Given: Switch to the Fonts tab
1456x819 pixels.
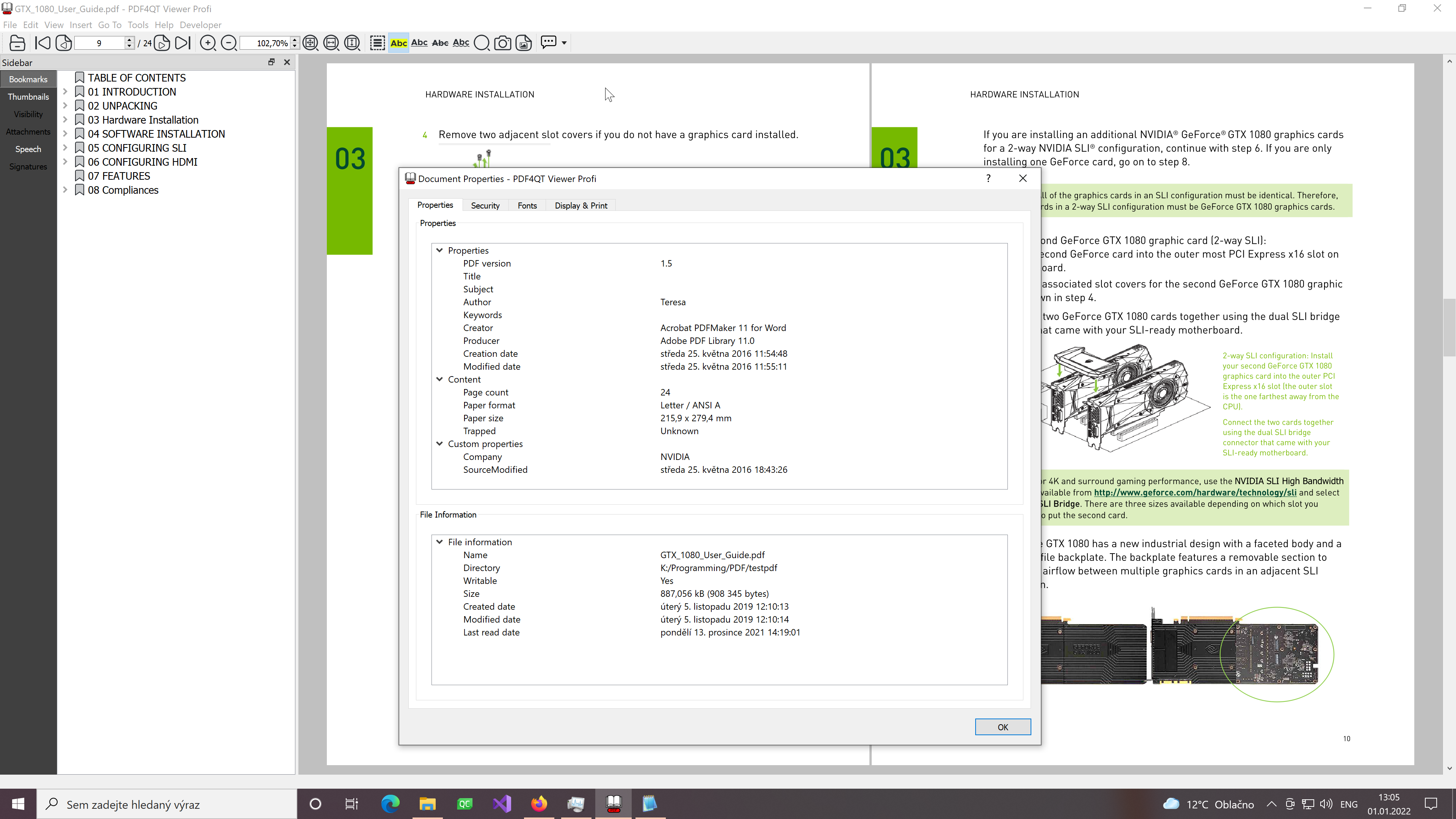Looking at the screenshot, I should point(527,206).
